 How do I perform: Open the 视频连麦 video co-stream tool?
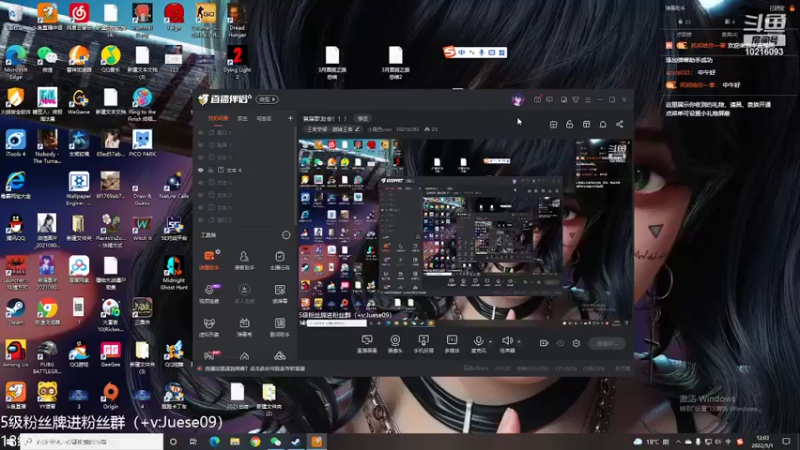pos(209,294)
